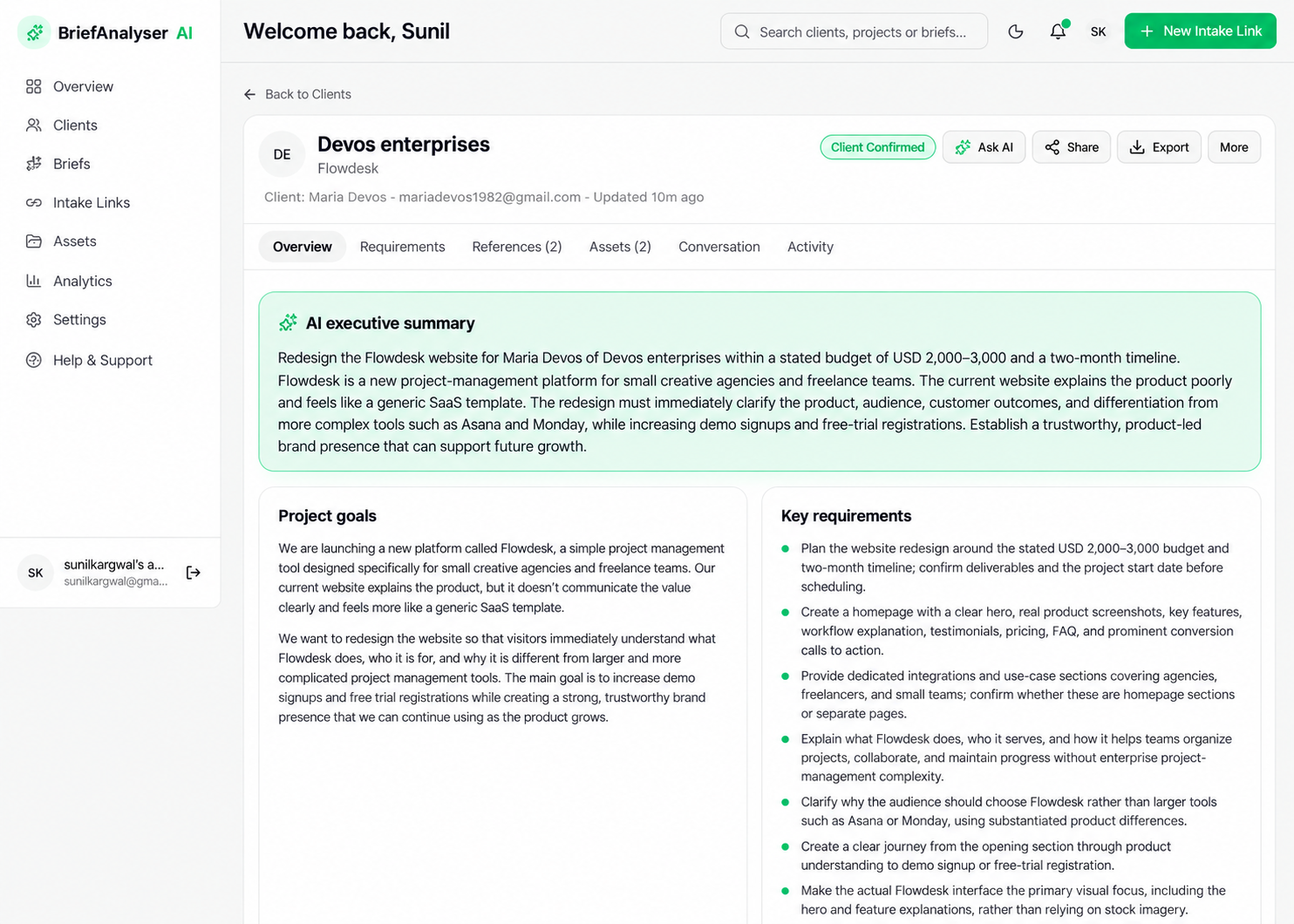The image size is (1294, 924).
Task: Focus the search clients, projects or briefs field
Action: (854, 31)
